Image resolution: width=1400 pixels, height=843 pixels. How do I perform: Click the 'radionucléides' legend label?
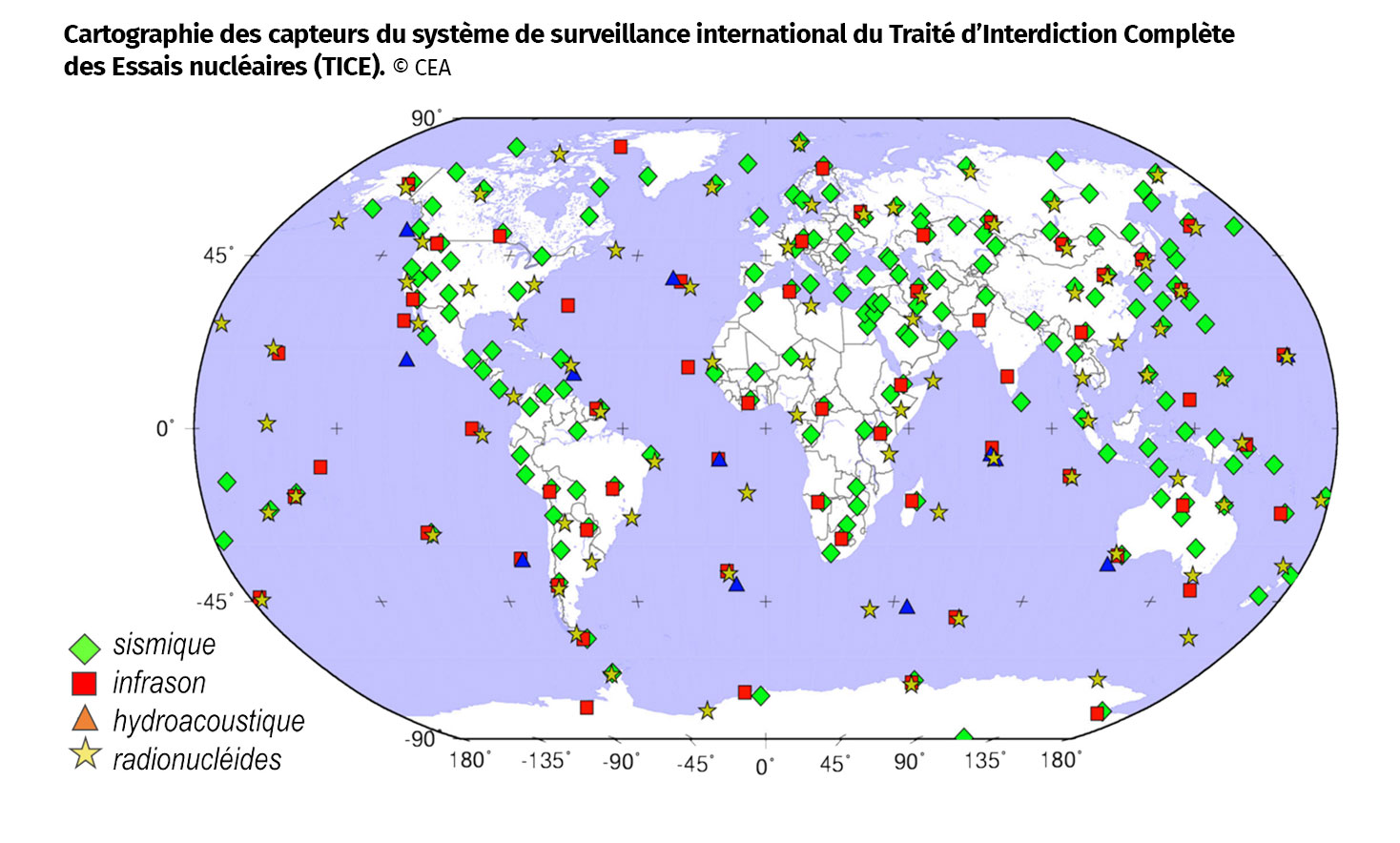pyautogui.click(x=197, y=759)
